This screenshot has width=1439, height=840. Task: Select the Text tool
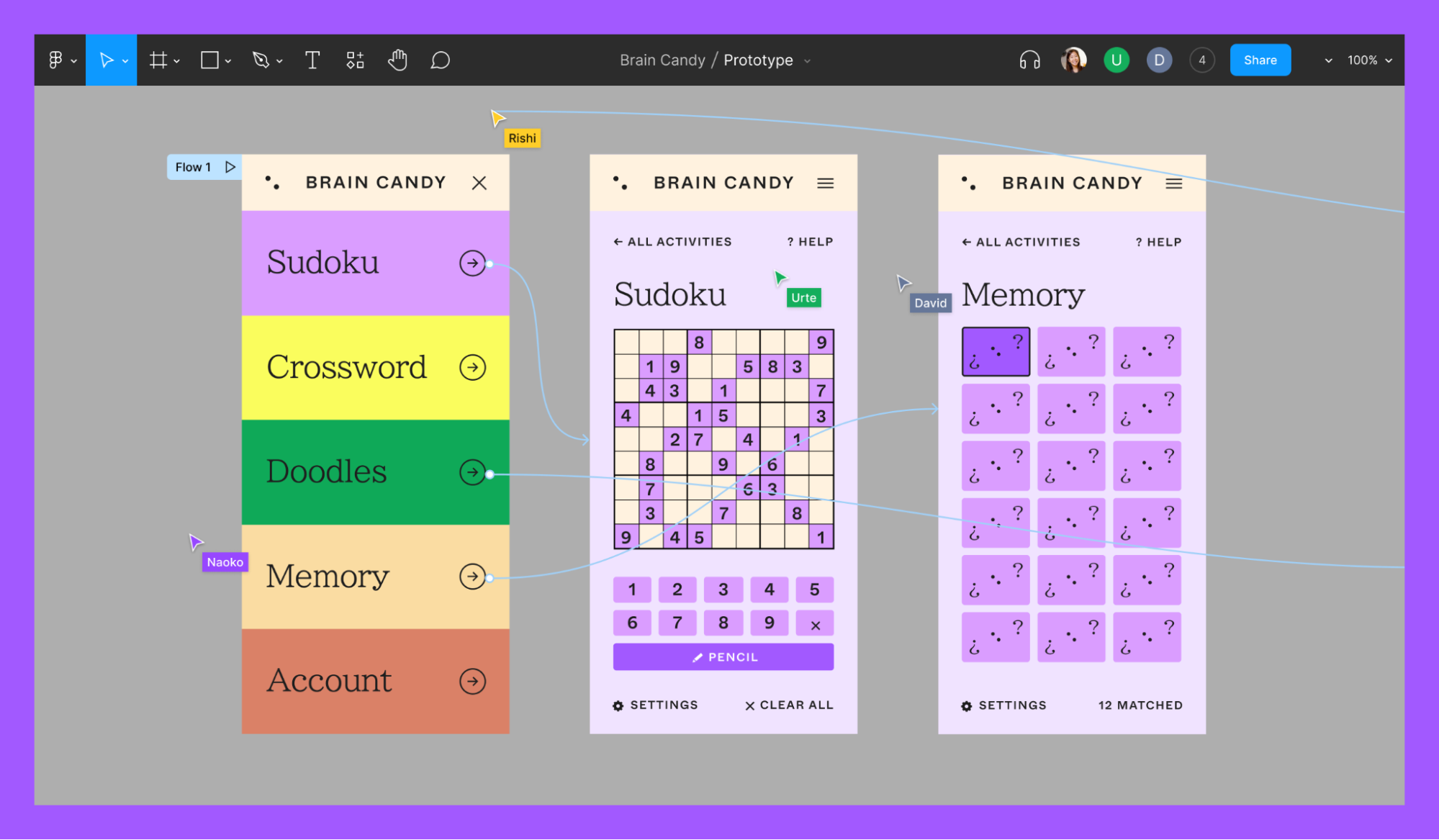point(312,60)
